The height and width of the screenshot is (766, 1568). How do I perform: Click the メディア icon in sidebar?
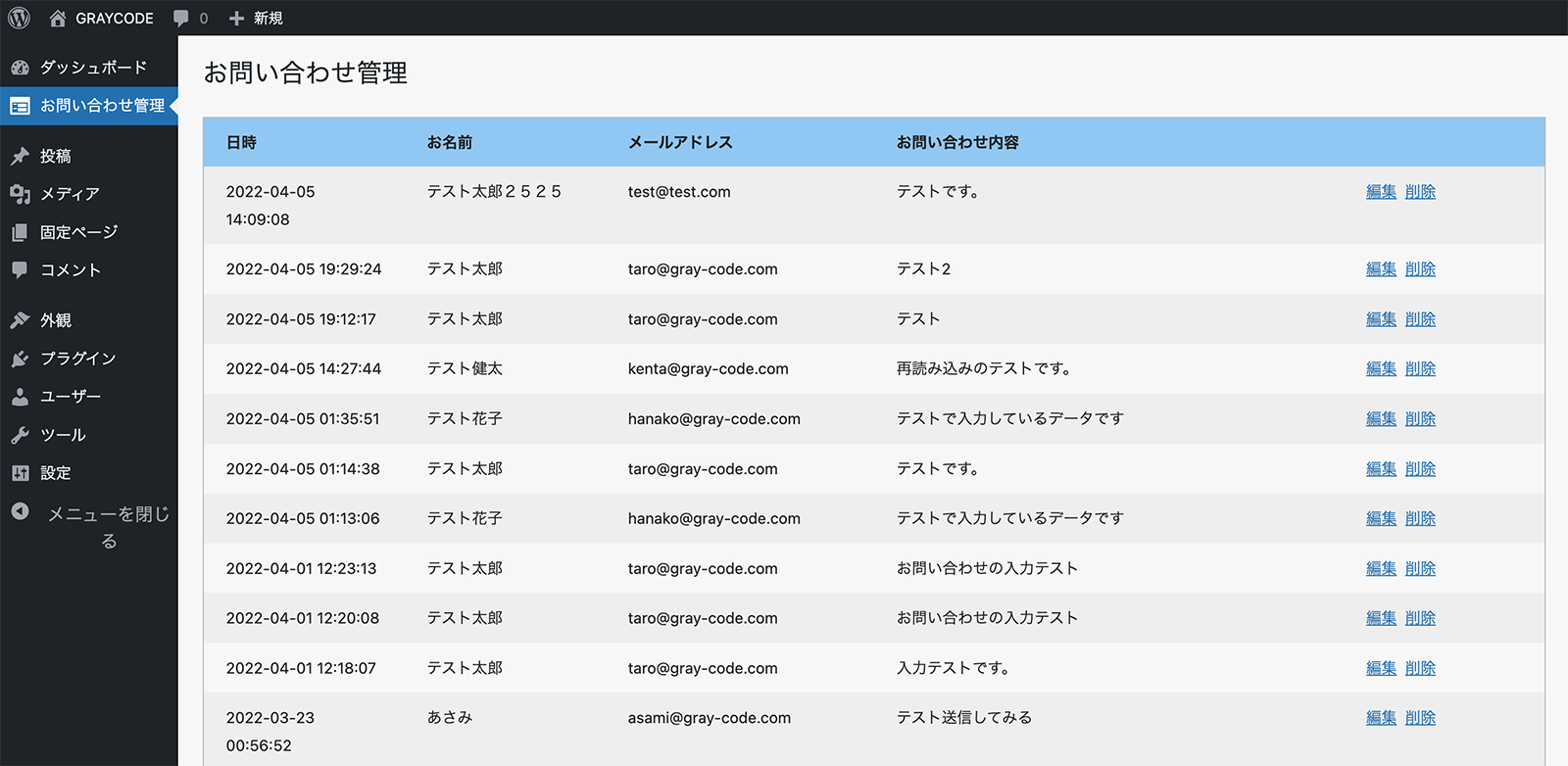(20, 194)
